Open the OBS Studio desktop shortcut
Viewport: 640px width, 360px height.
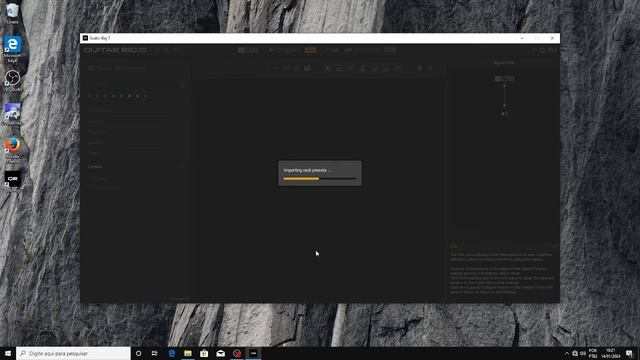coord(12,80)
